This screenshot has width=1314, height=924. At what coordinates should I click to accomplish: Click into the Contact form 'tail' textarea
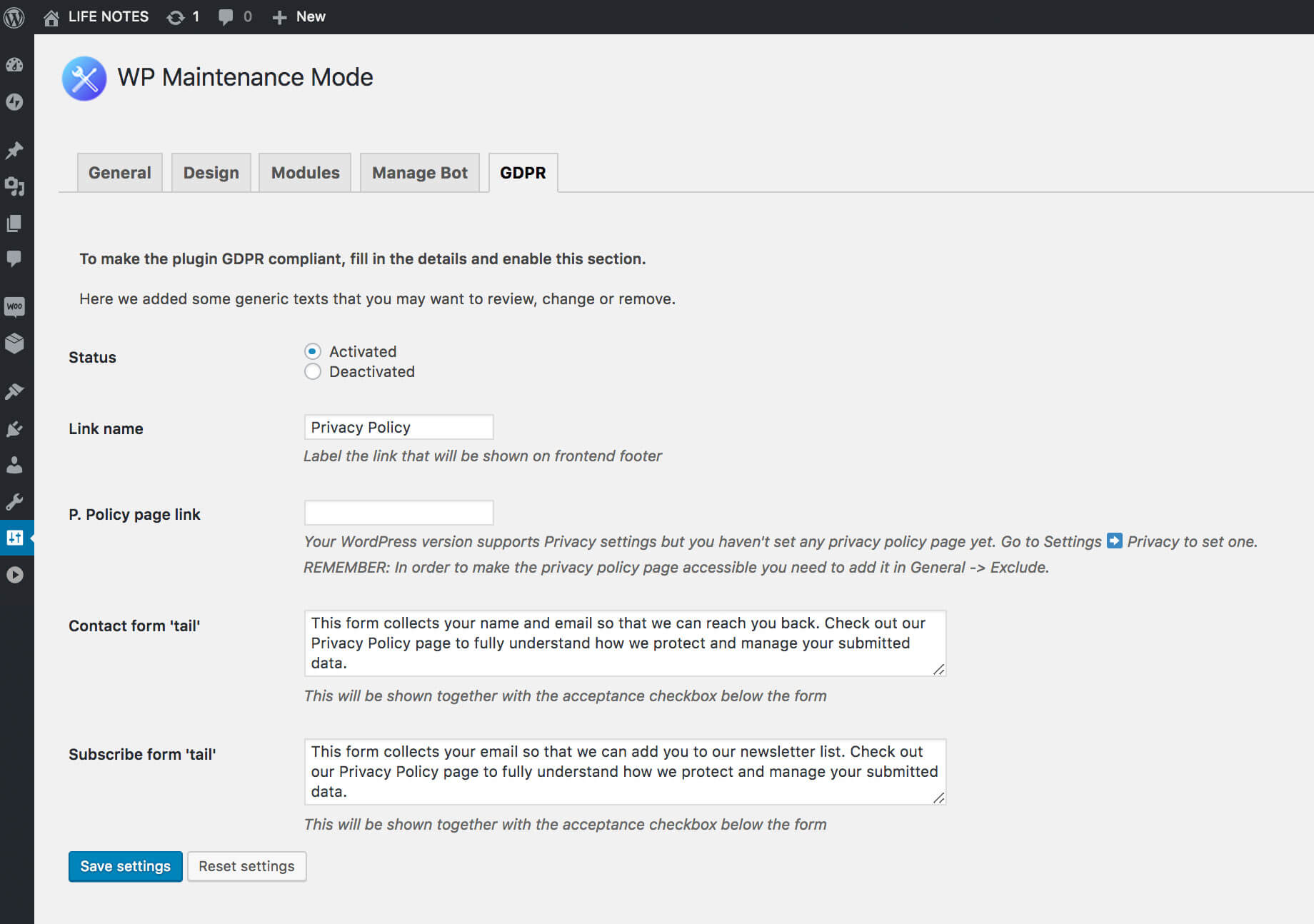point(625,643)
